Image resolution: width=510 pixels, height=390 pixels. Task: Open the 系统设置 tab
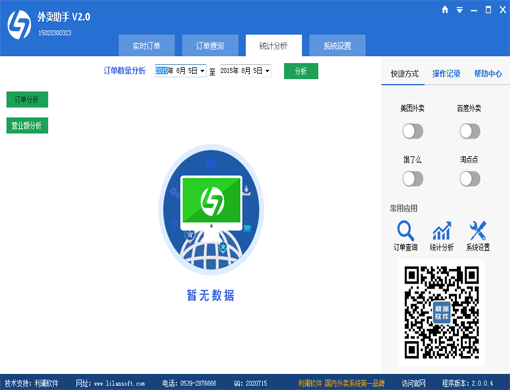coord(337,45)
